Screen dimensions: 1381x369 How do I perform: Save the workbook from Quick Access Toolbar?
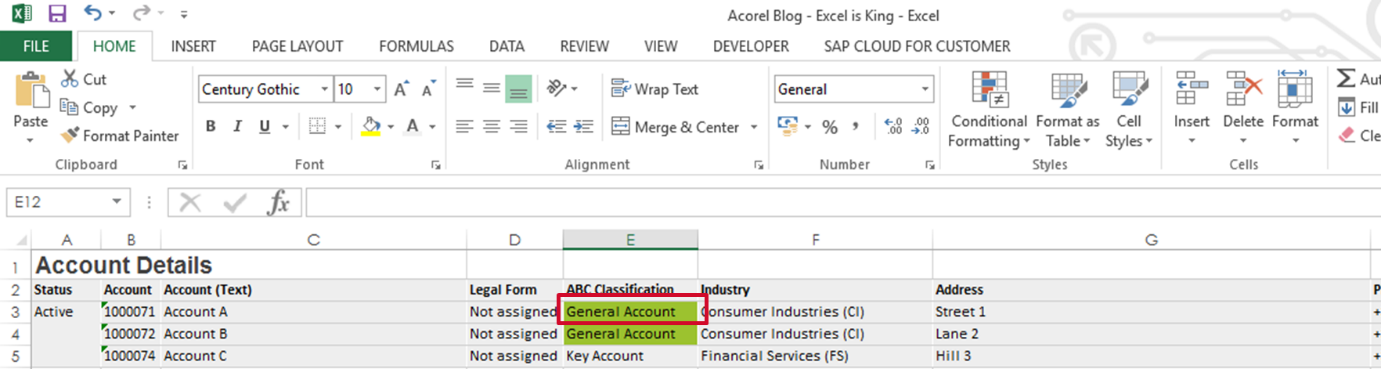tap(57, 14)
